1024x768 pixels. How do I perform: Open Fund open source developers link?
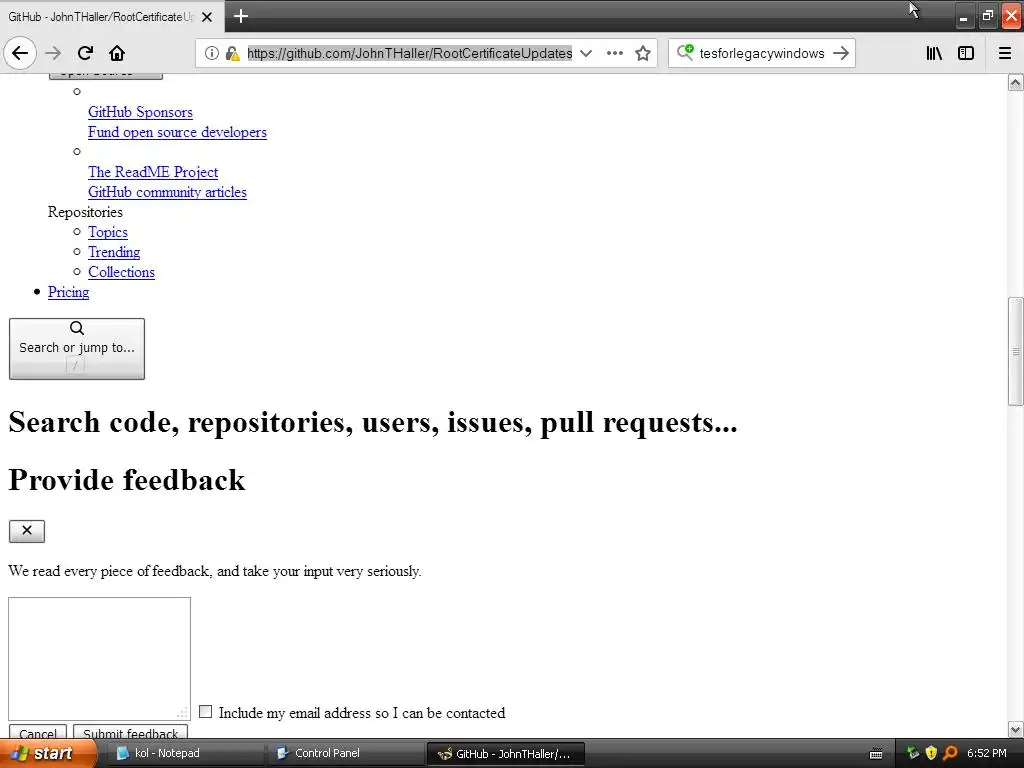point(178,132)
